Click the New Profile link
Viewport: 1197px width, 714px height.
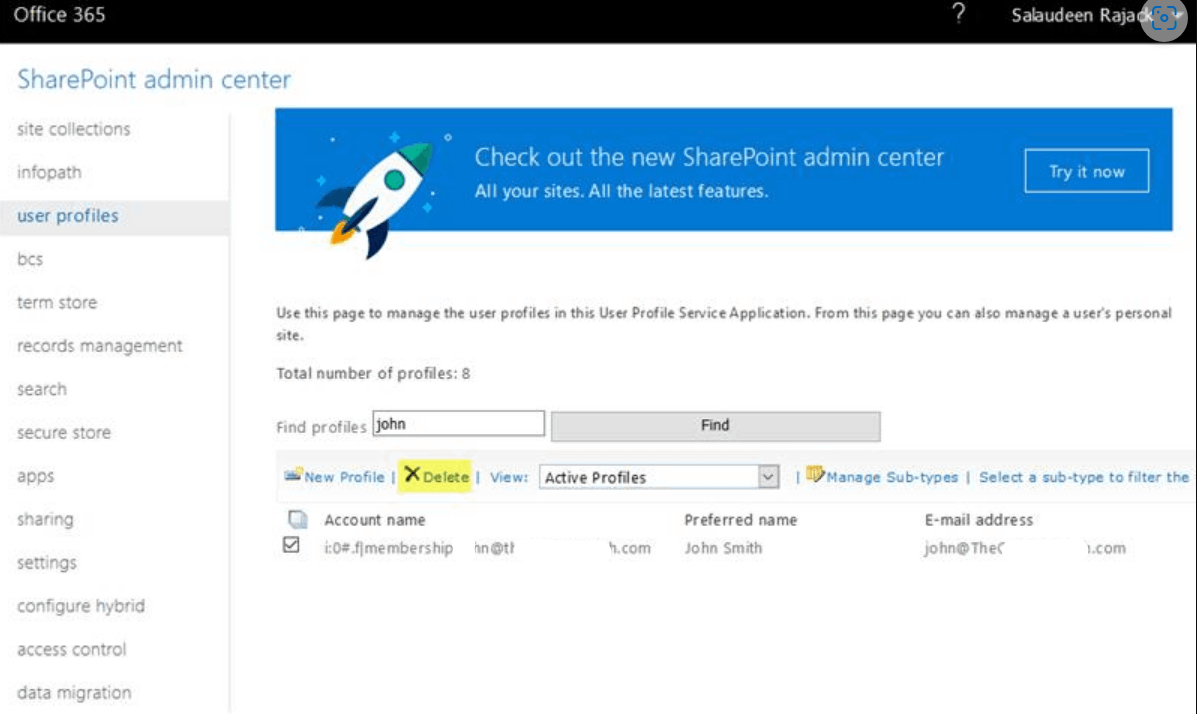coord(344,477)
